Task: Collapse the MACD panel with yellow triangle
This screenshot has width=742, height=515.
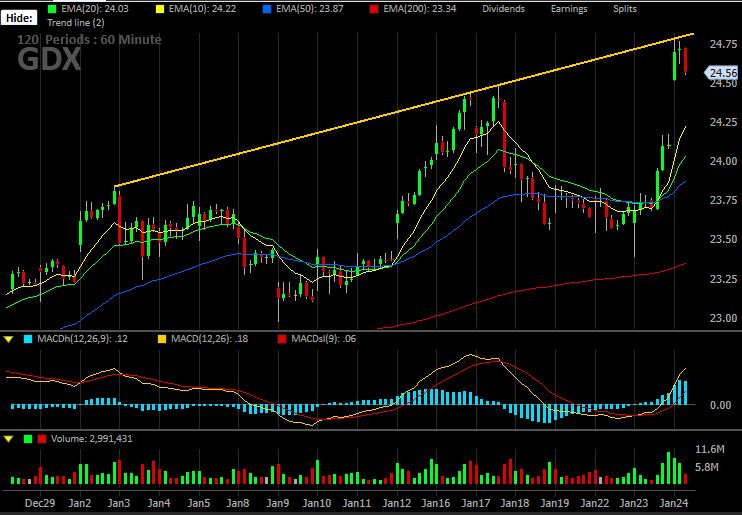Action: click(x=8, y=339)
